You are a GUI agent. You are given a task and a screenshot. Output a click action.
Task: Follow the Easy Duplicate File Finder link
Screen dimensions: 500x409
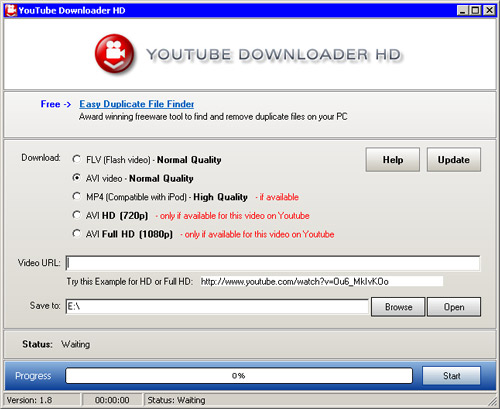pos(136,104)
